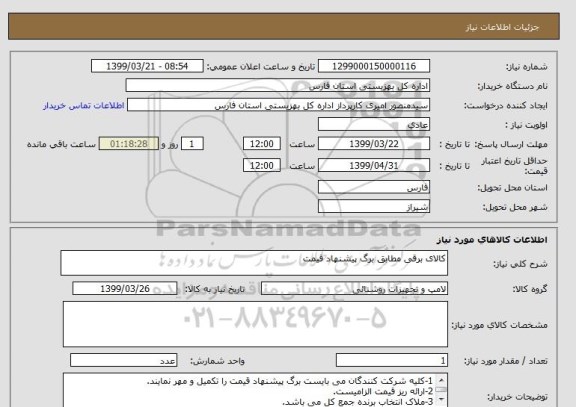Screen dimensions: 576x407
Task: Click the need number field 1299000150000116
Action: pos(374,66)
